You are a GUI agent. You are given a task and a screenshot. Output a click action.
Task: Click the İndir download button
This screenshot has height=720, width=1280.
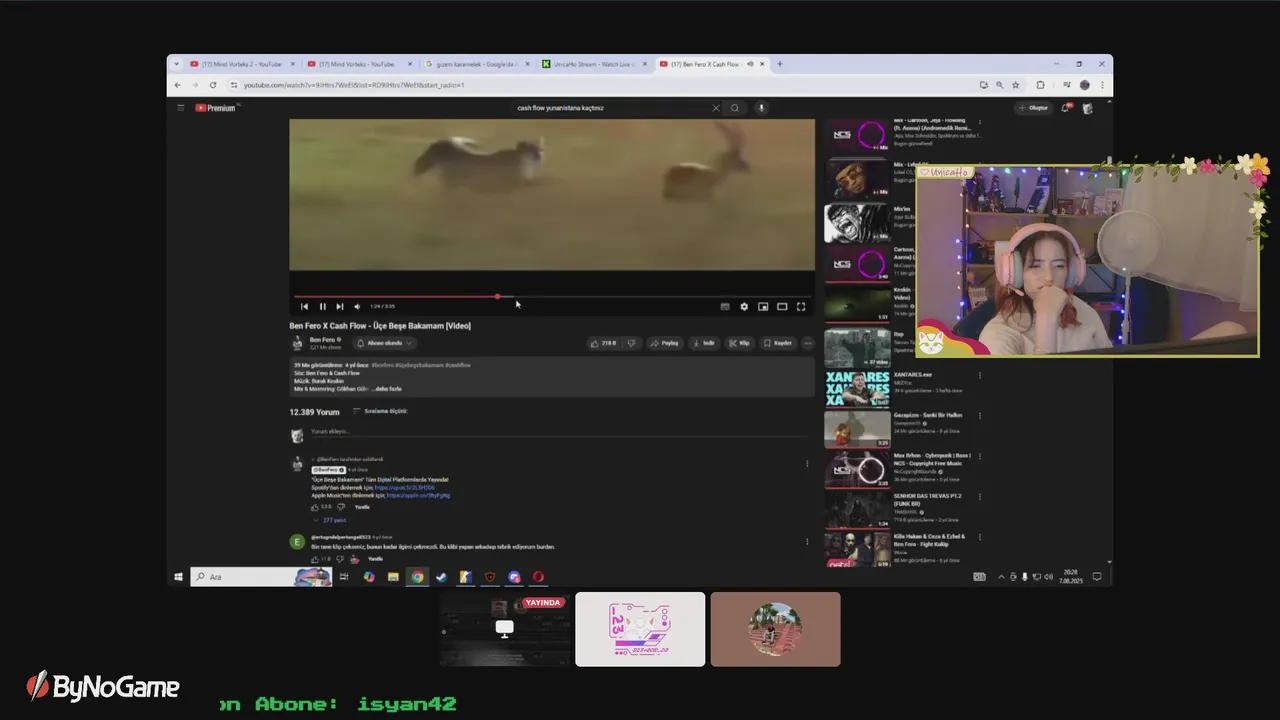coord(703,343)
